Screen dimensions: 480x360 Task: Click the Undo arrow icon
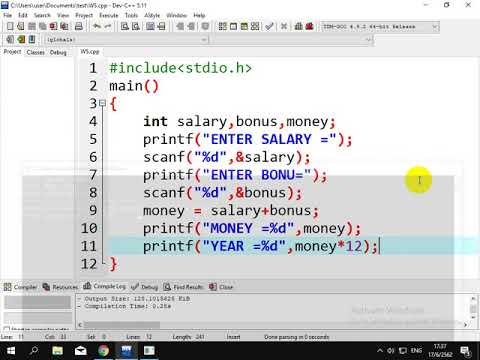point(97,26)
